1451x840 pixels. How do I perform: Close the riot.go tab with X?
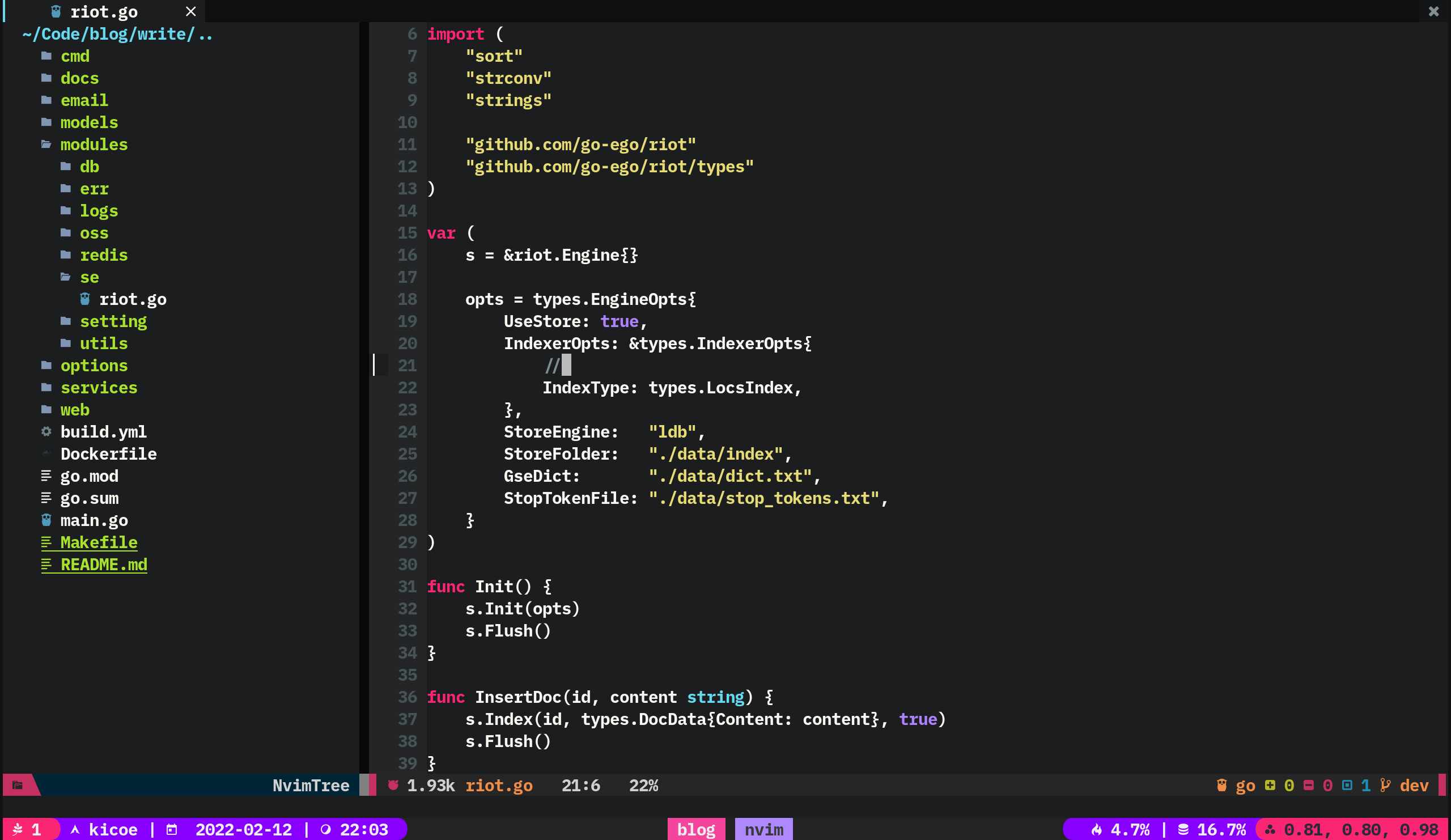(x=191, y=11)
